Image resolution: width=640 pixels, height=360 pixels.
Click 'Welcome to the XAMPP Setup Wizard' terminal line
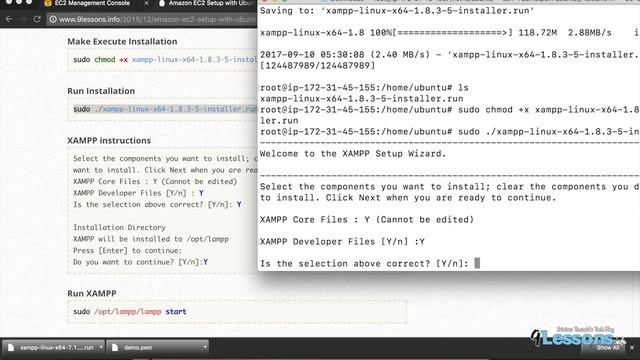353,154
